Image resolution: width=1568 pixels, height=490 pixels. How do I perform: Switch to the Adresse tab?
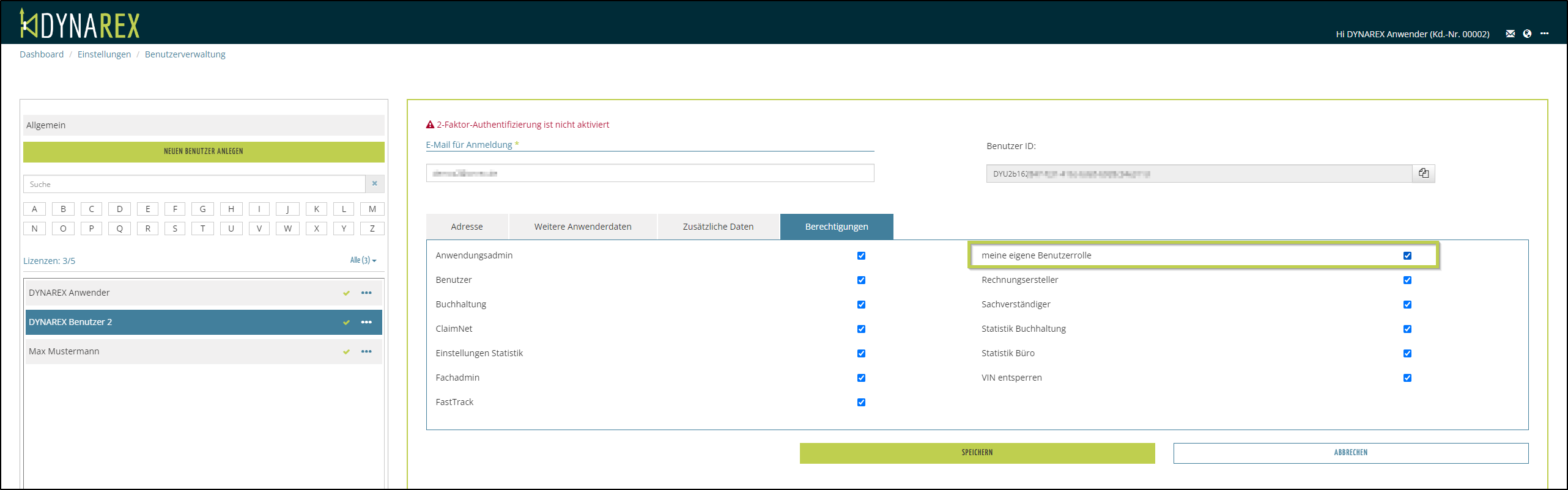pos(467,227)
